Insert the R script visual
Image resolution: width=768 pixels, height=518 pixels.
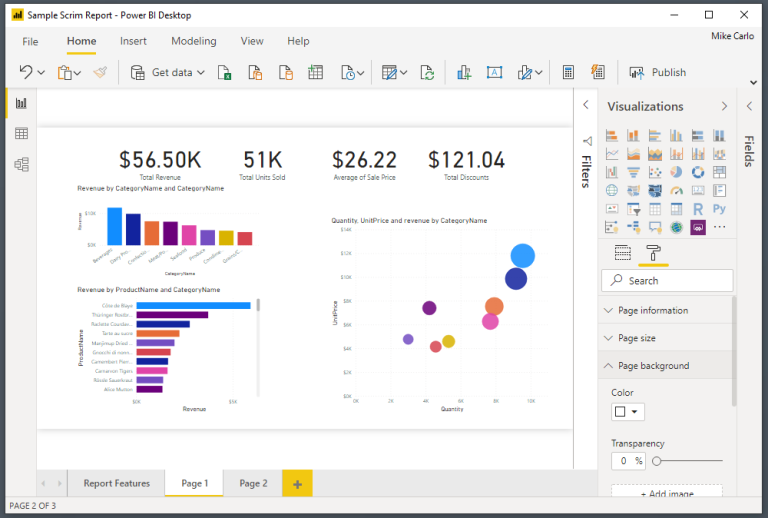(698, 209)
